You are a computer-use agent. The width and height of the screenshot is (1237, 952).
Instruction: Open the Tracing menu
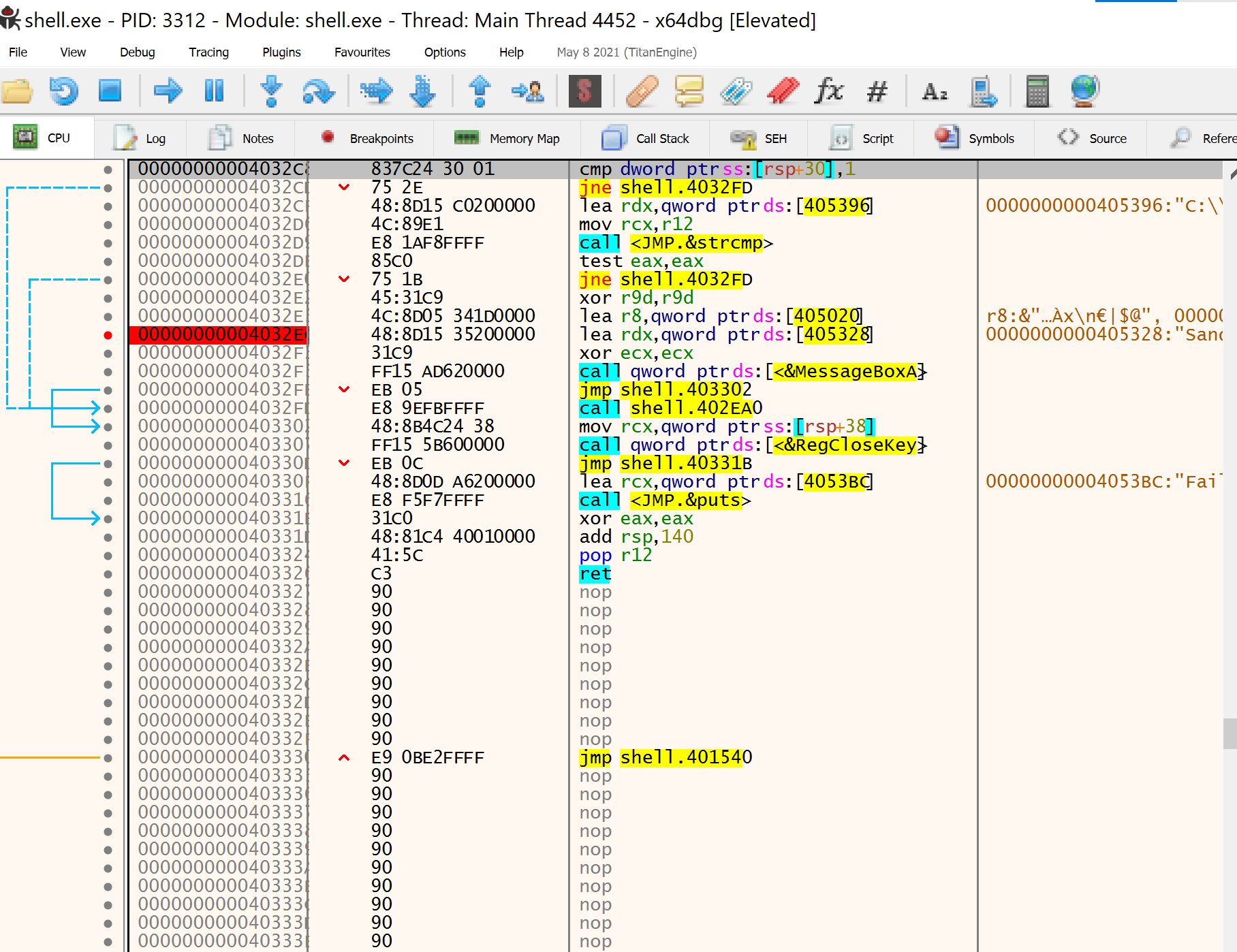[x=209, y=52]
